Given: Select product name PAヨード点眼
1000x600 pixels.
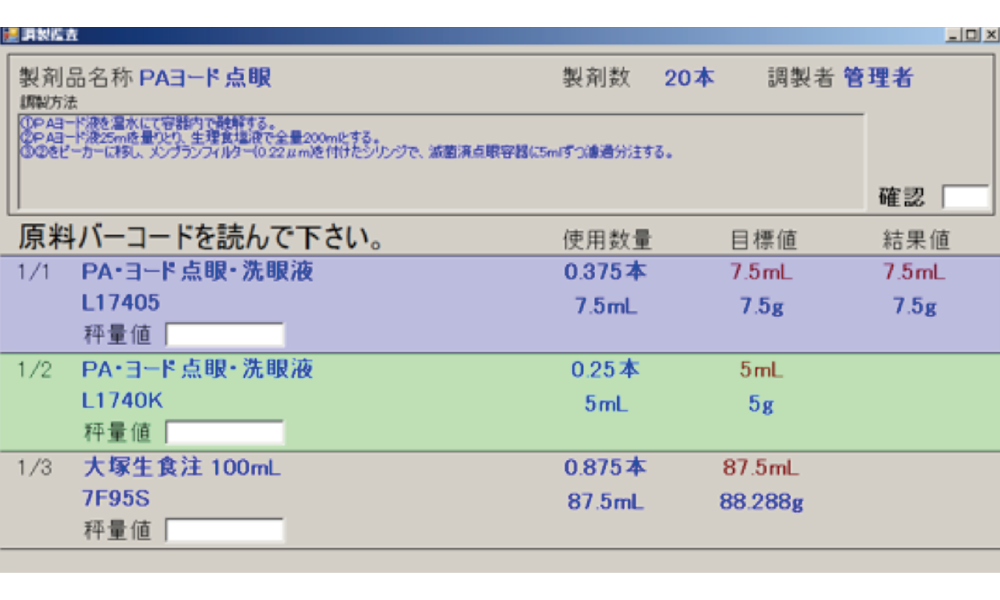Looking at the screenshot, I should tap(205, 78).
